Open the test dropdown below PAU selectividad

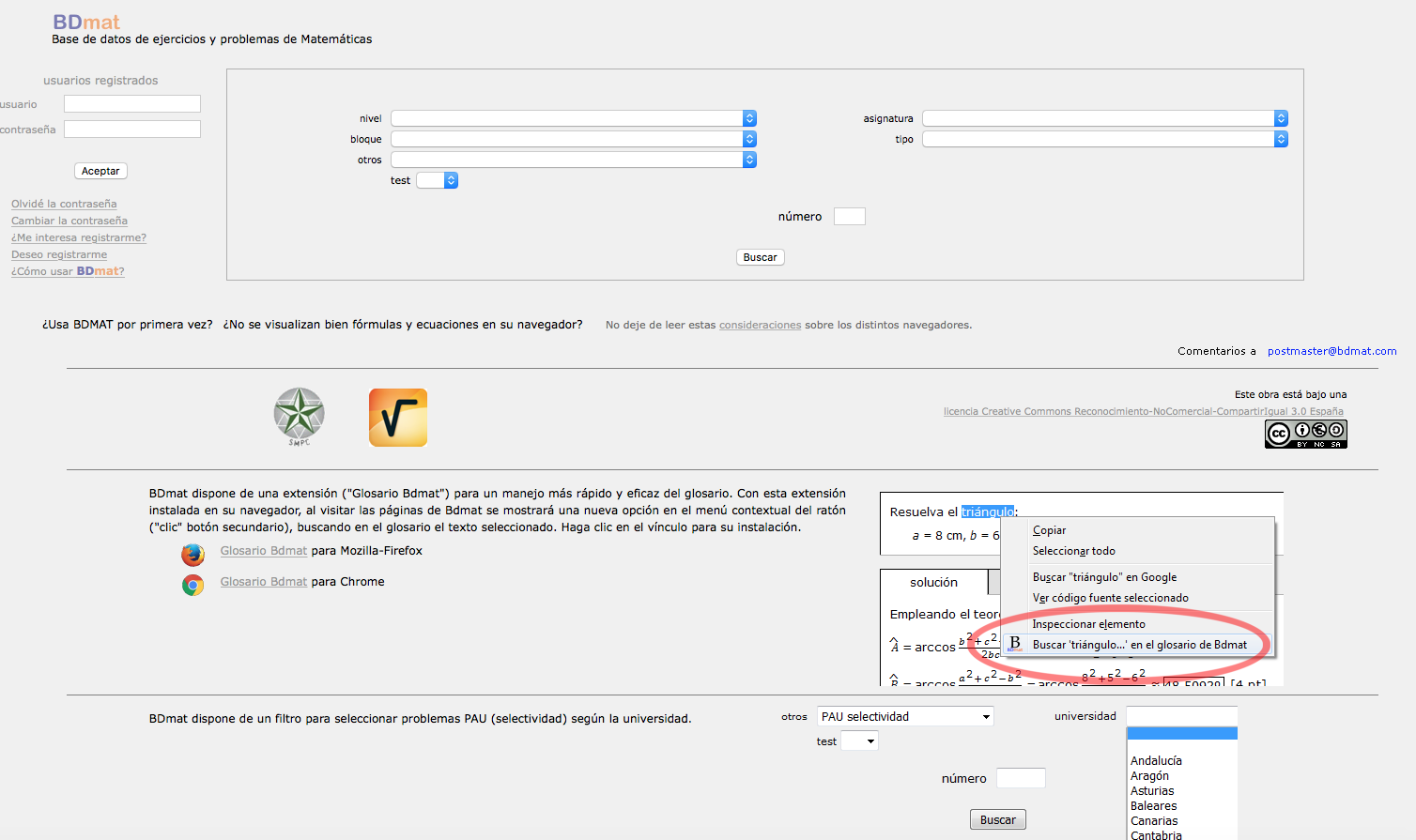859,741
